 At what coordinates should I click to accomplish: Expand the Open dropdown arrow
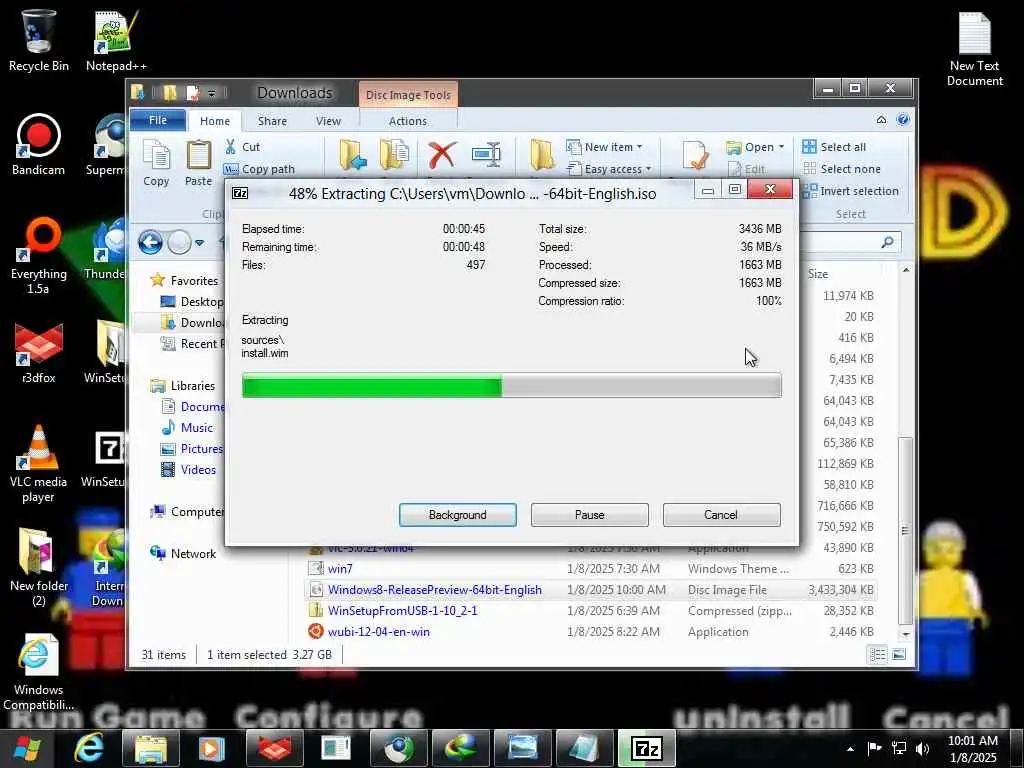point(781,147)
